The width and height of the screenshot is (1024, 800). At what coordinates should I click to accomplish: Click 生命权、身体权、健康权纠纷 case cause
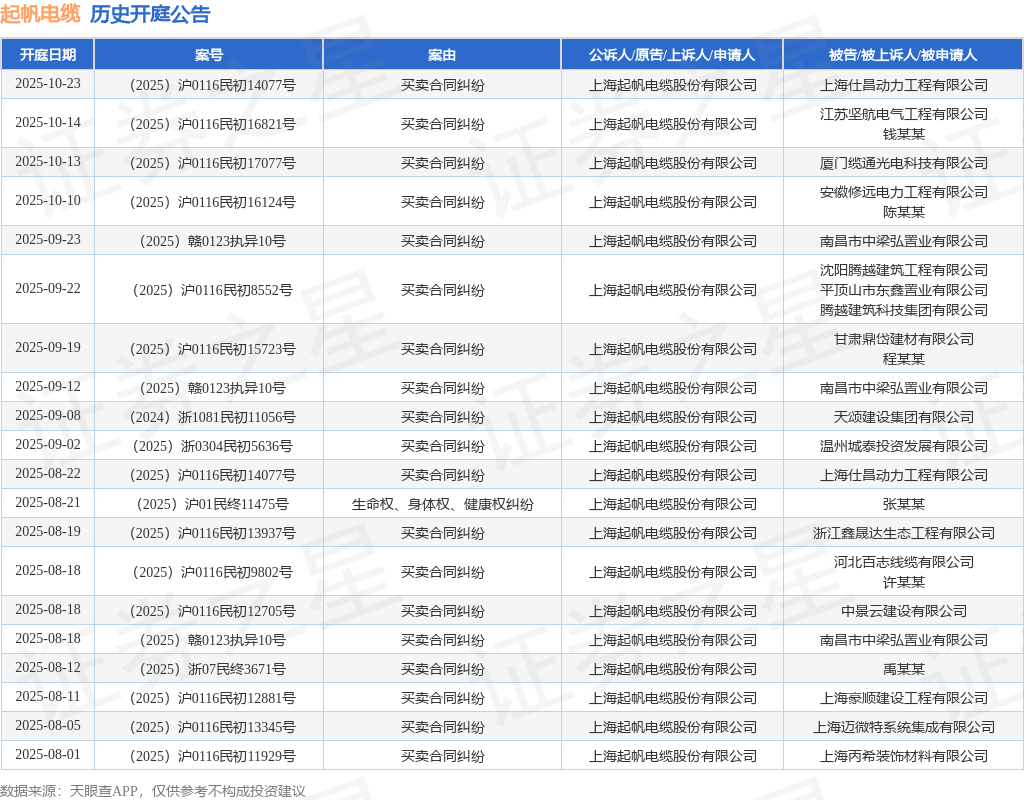tap(442, 504)
